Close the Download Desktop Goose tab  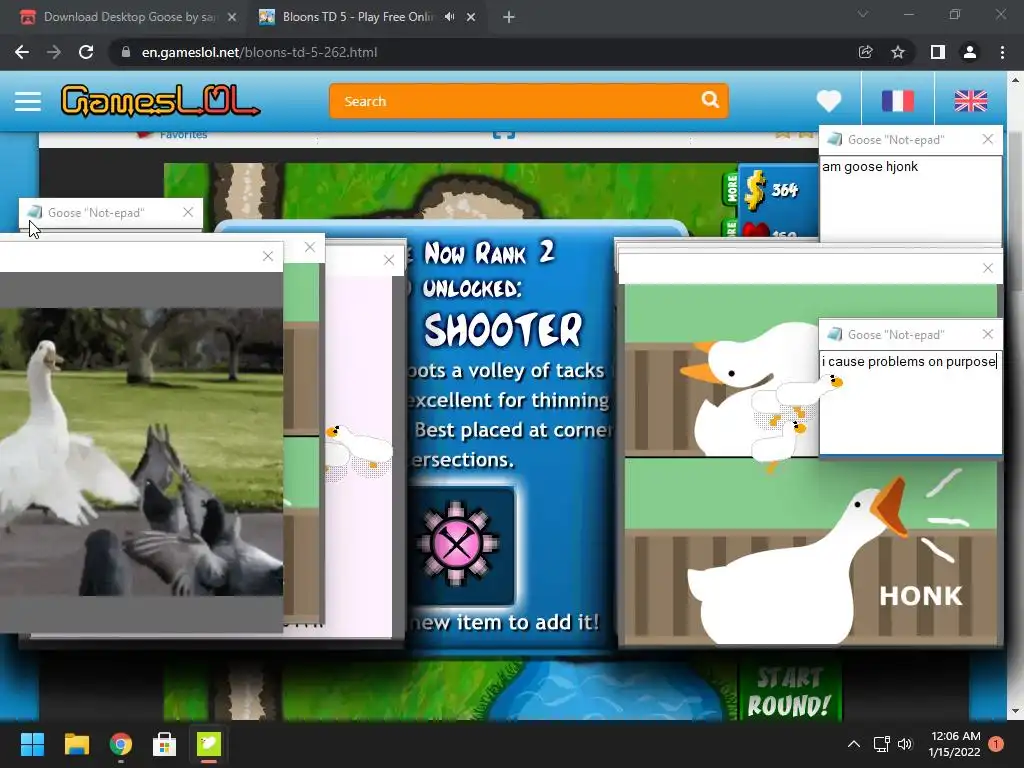[232, 18]
